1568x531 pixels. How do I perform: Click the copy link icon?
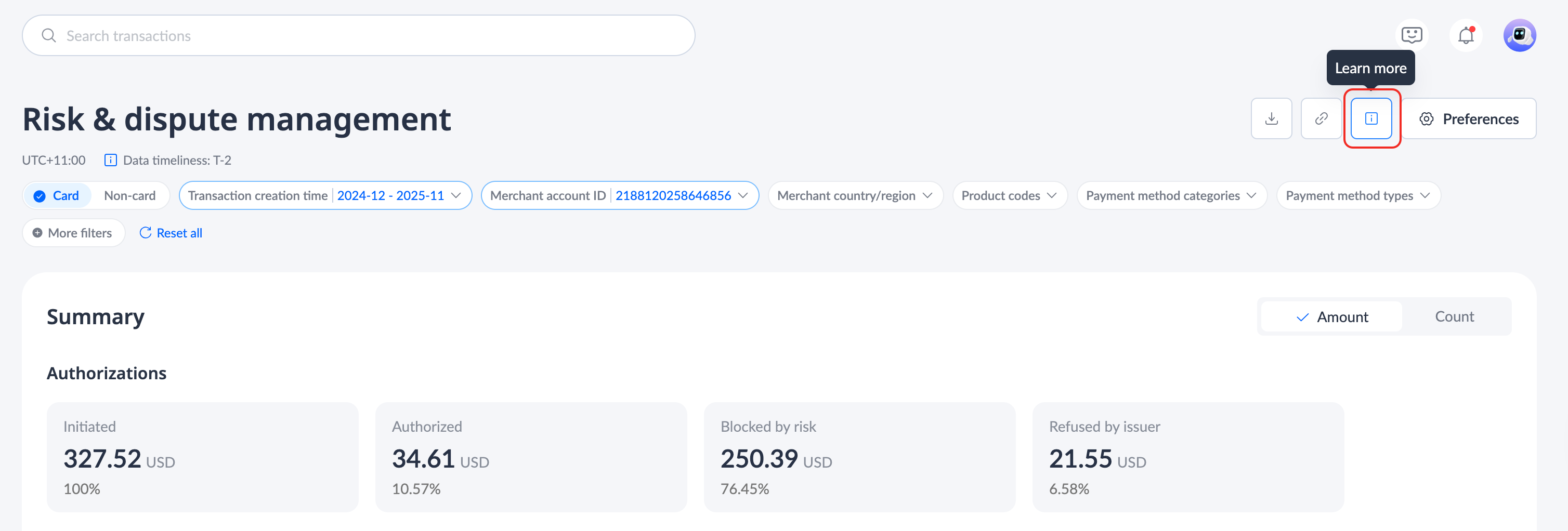click(x=1321, y=118)
